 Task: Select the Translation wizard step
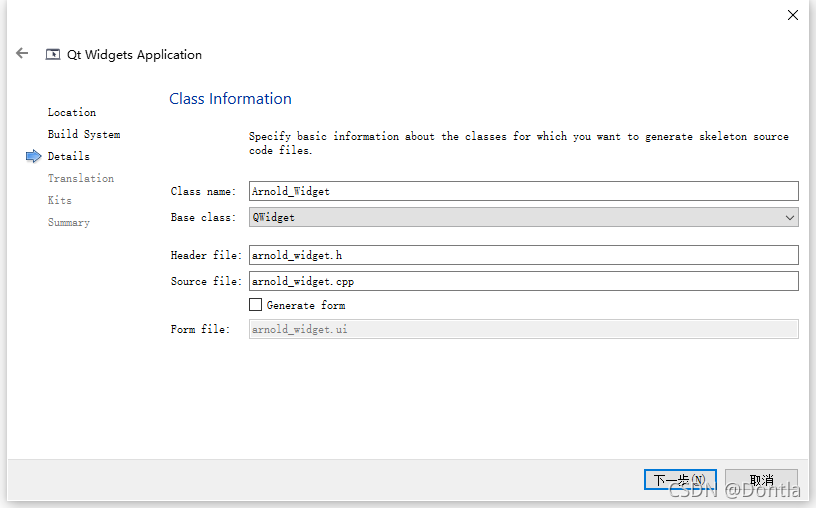81,178
